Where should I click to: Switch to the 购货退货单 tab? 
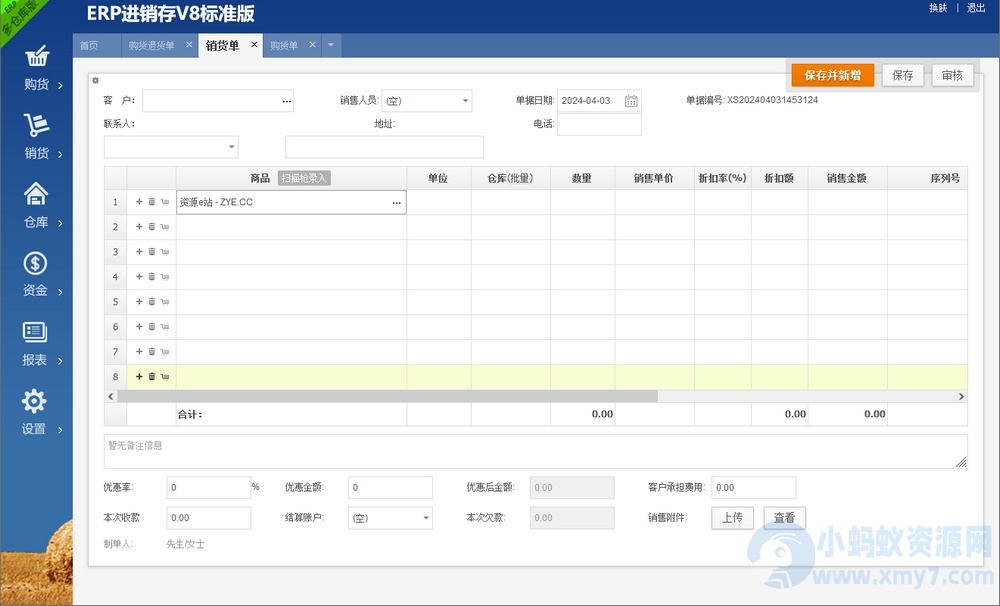(x=151, y=45)
